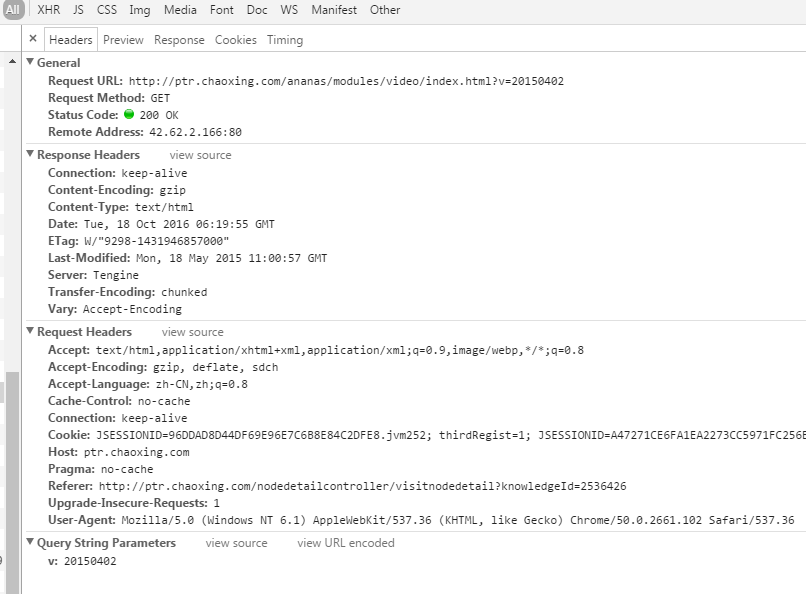Filter requests by XHR
The width and height of the screenshot is (806, 594).
(x=48, y=10)
